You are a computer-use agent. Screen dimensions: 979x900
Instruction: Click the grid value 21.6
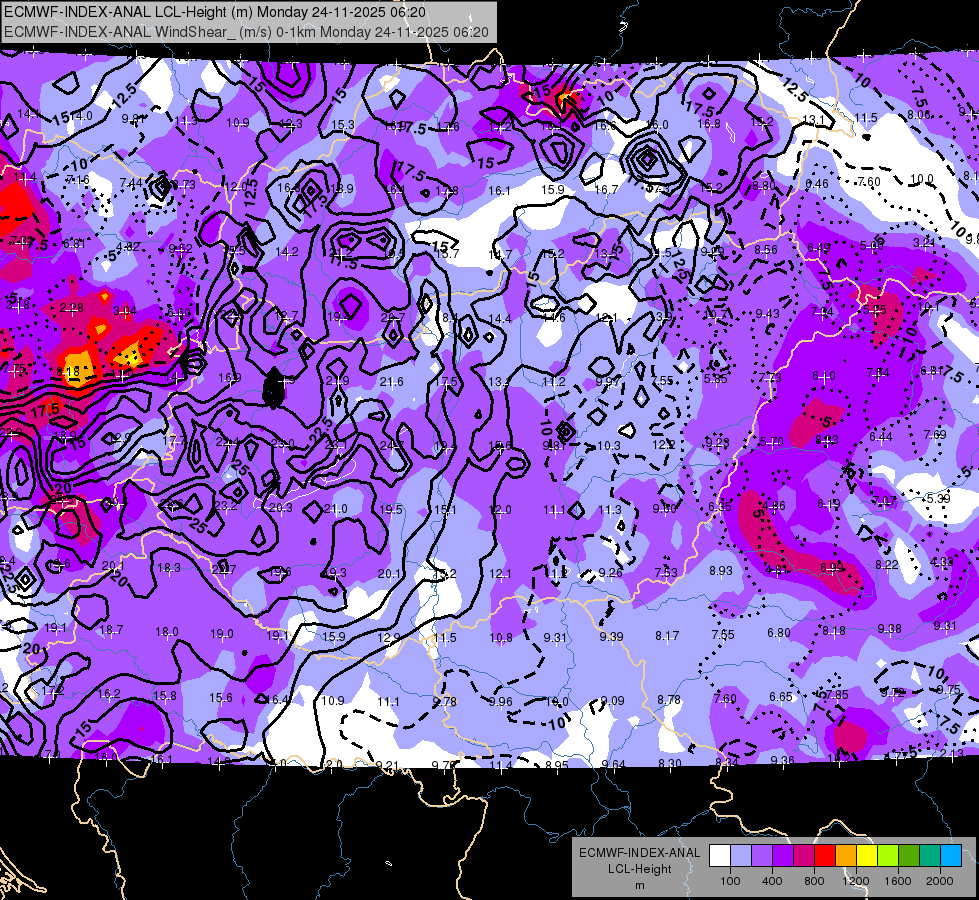[391, 382]
